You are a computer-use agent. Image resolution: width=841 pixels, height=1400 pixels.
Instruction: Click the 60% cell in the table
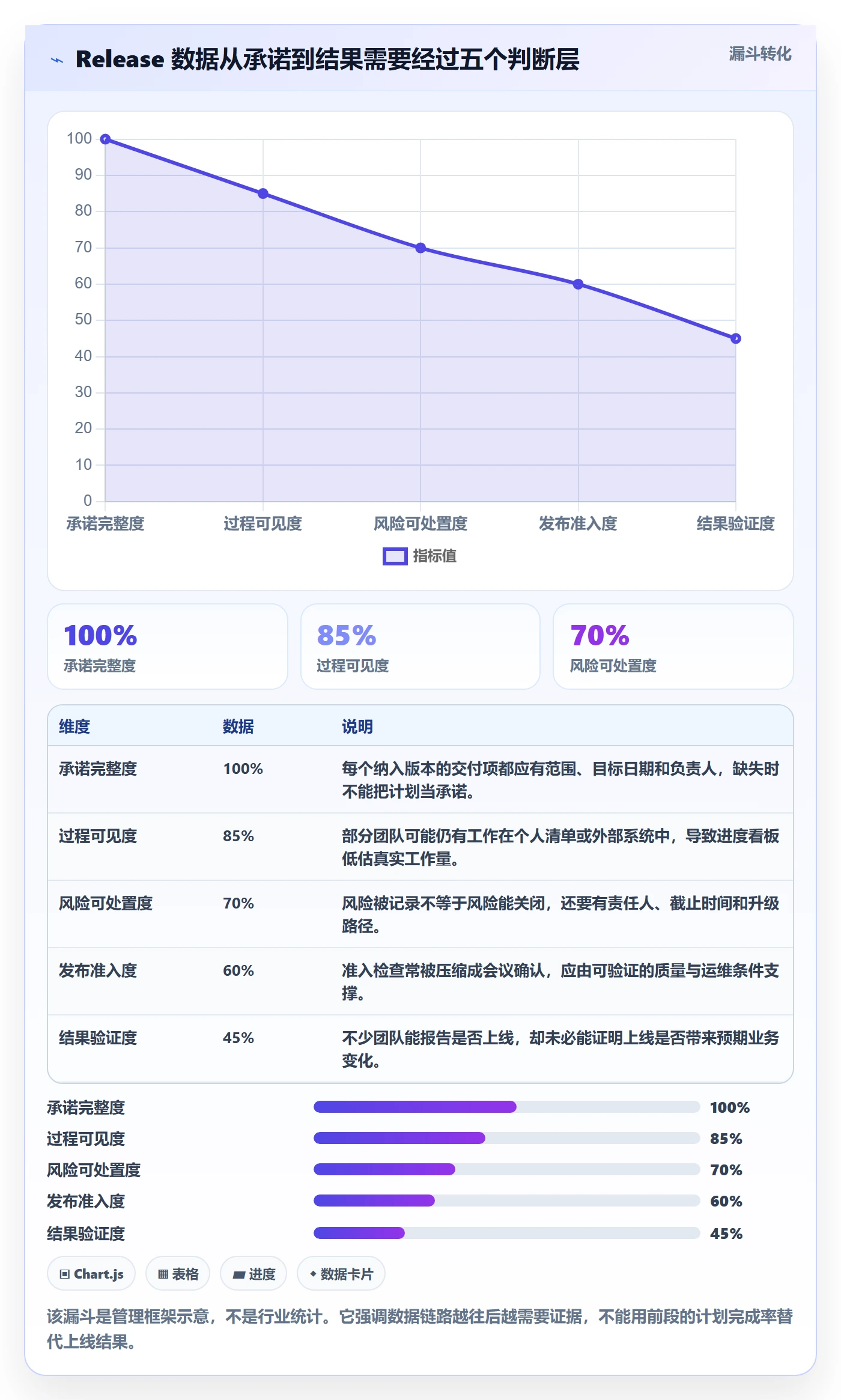(238, 970)
